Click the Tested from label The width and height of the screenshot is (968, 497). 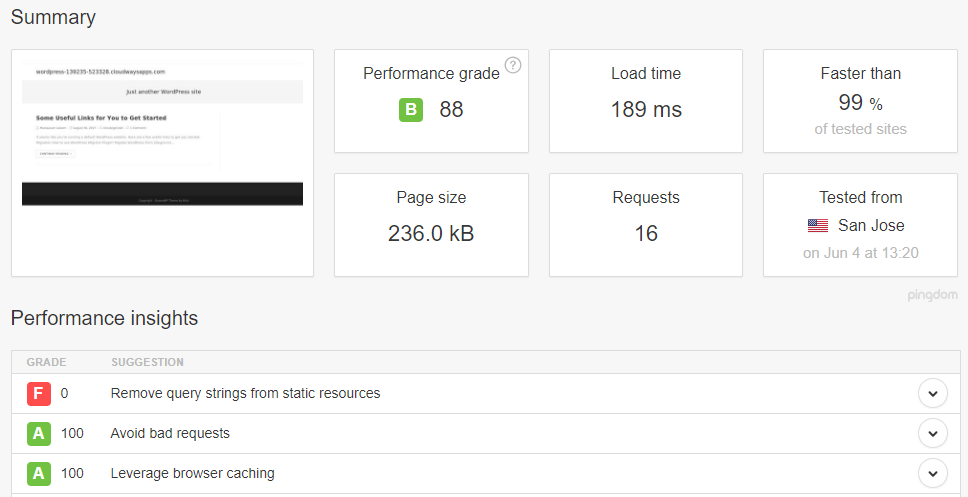861,198
